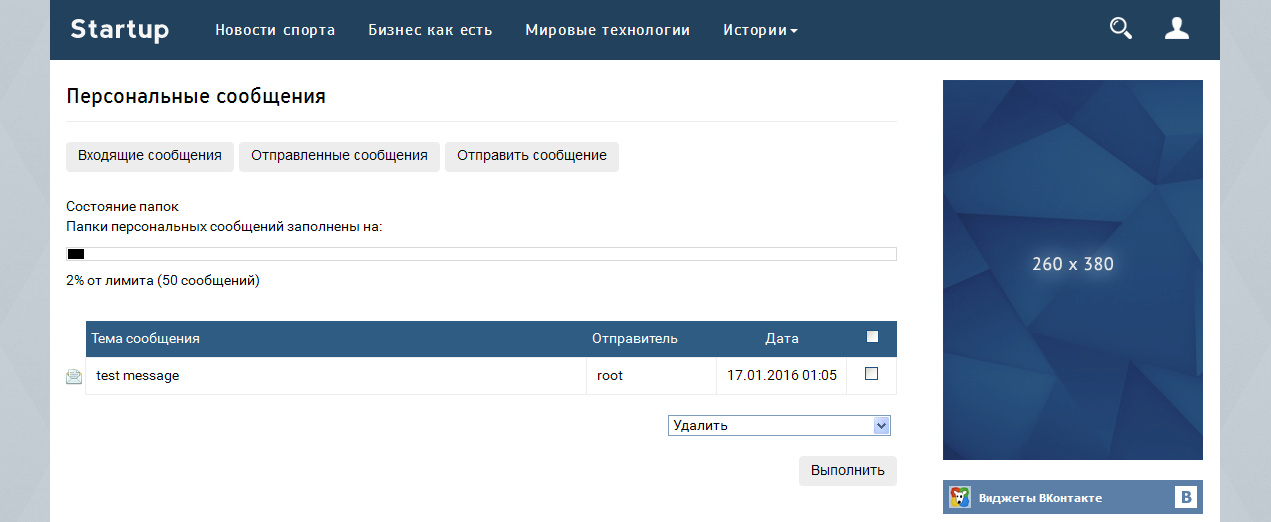Click the VK logo icon in widget header
Image resolution: width=1271 pixels, height=522 pixels.
(1186, 498)
